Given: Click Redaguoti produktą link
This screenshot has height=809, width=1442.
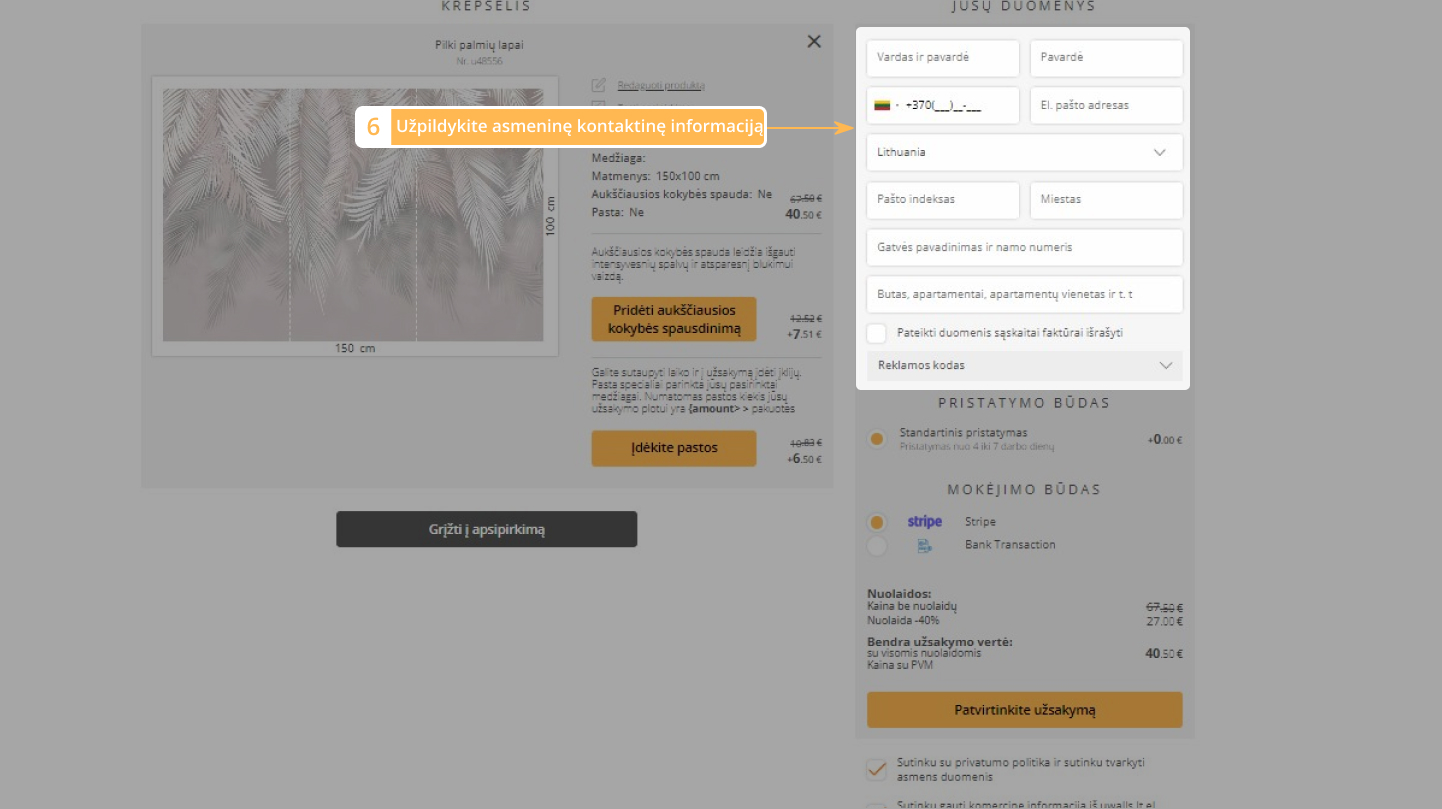Looking at the screenshot, I should (x=661, y=85).
